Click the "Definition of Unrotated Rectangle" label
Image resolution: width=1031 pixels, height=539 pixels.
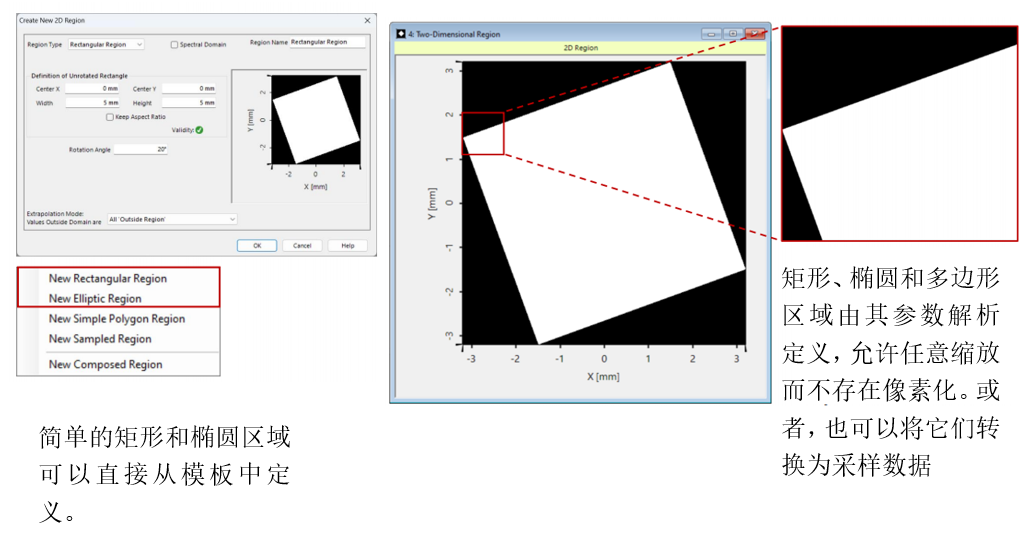[x=80, y=76]
